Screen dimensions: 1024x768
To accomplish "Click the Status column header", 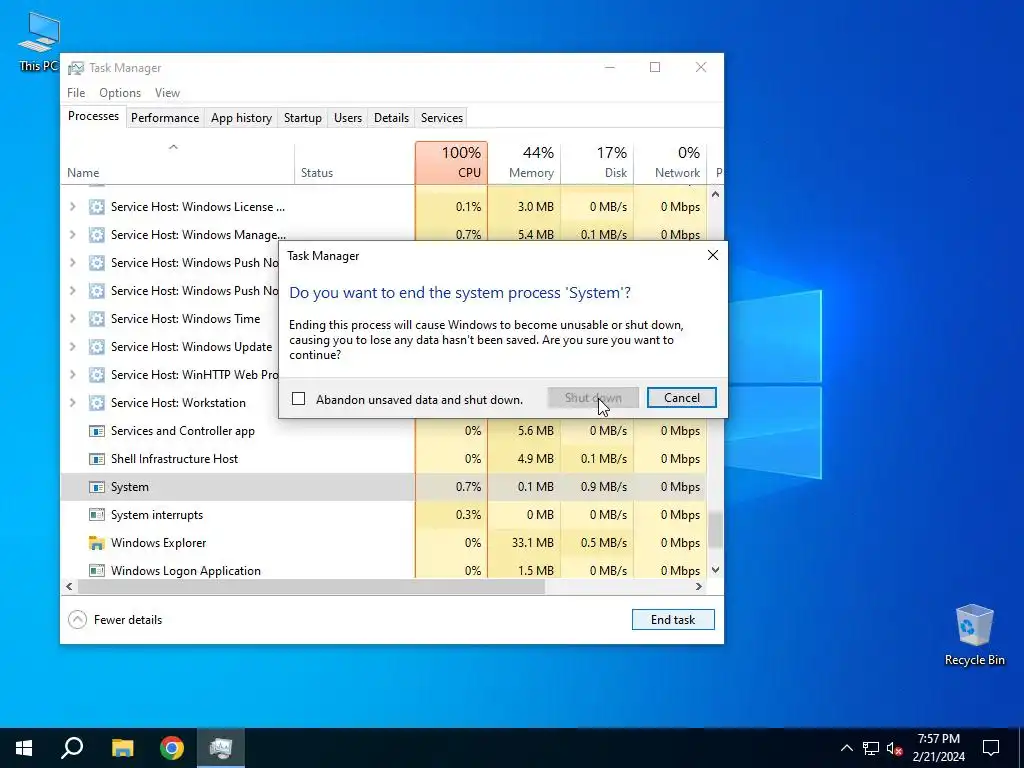I will 355,163.
